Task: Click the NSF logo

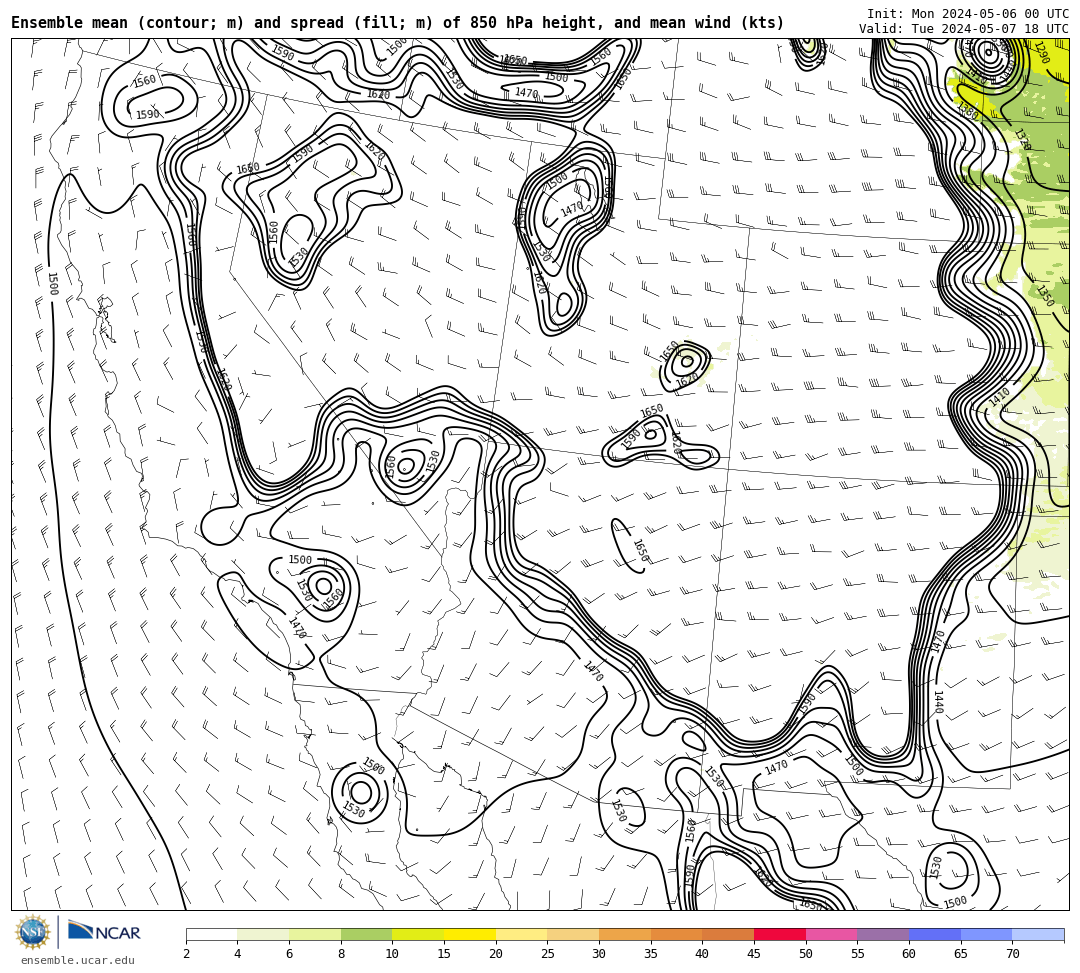Action: pos(32,932)
